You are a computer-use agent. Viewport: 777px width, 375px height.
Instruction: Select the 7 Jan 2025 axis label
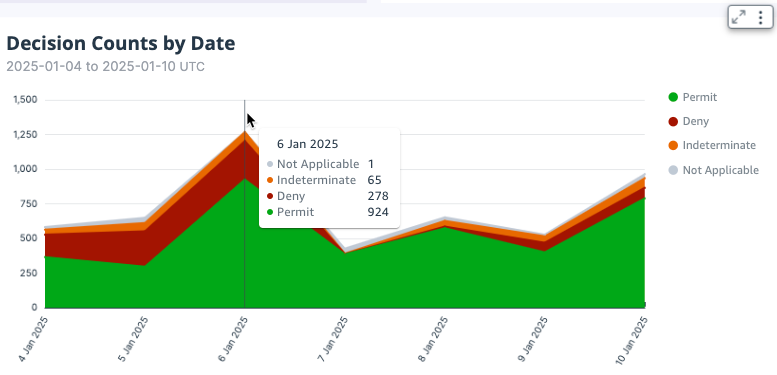click(333, 340)
